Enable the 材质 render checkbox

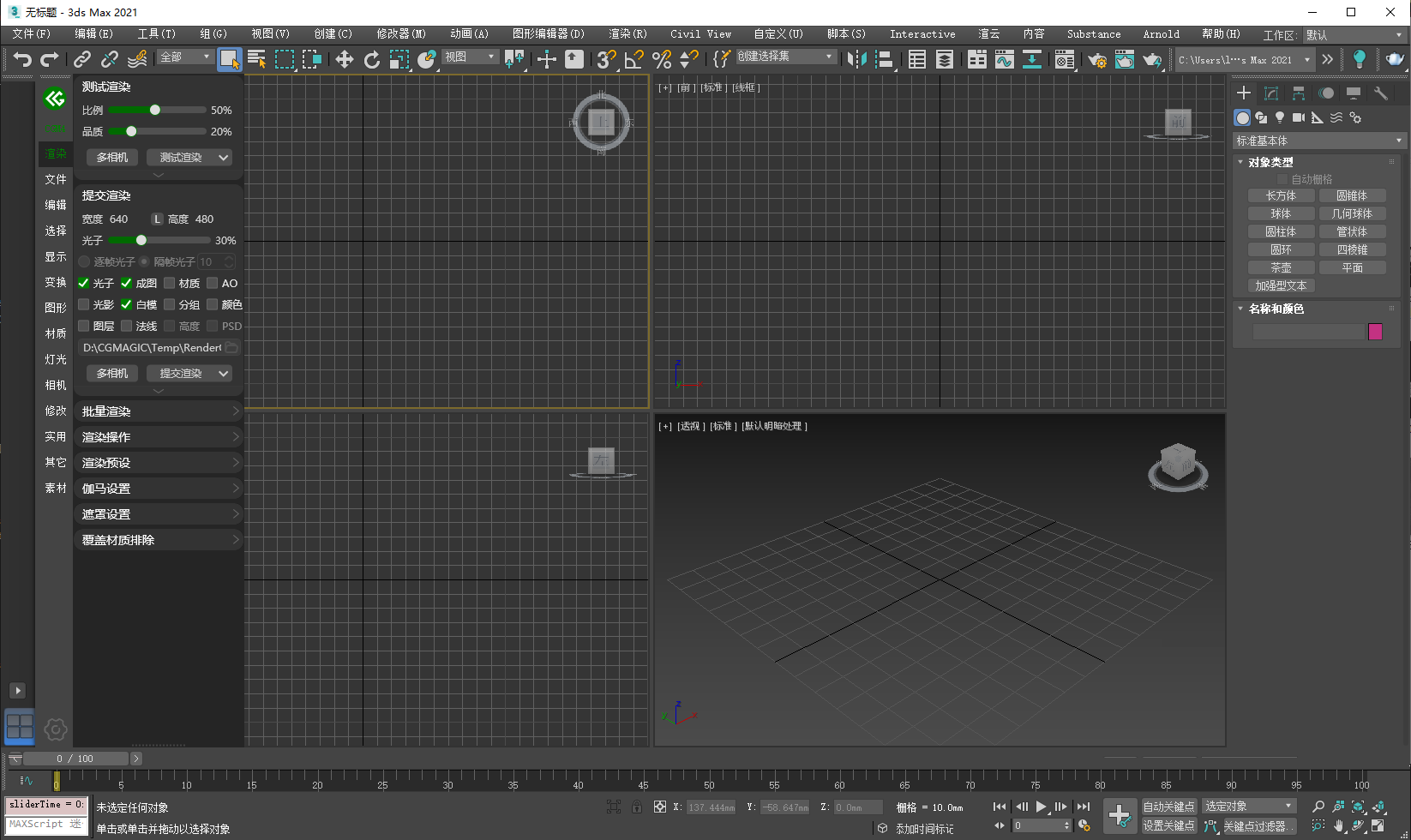pyautogui.click(x=169, y=283)
